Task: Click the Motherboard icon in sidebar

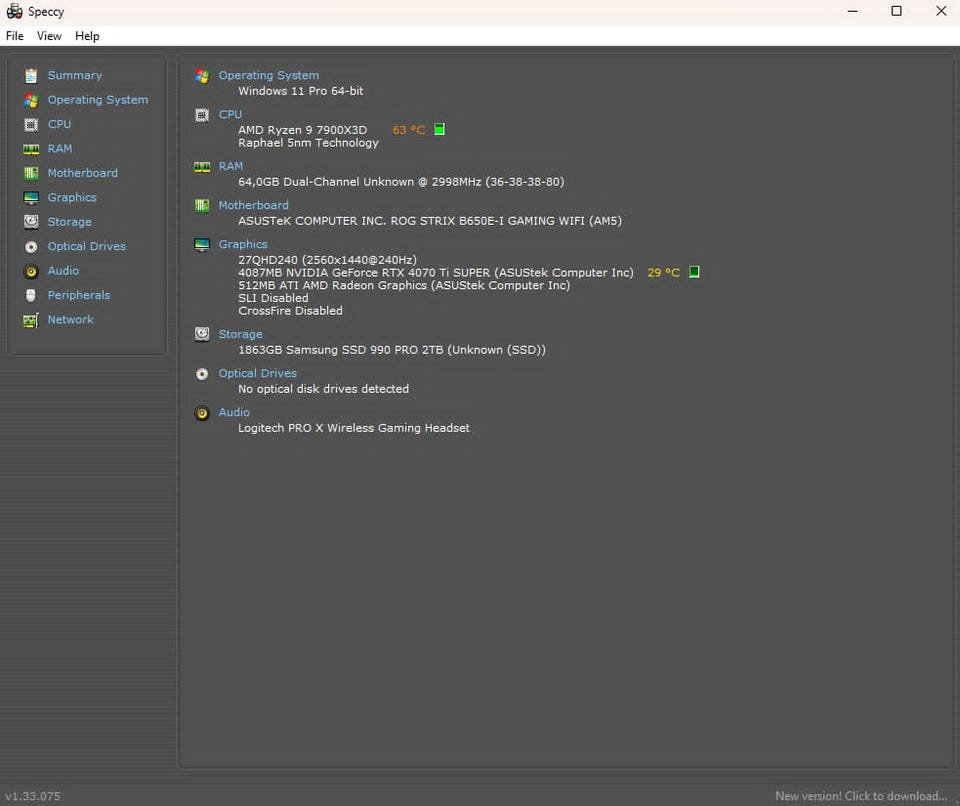Action: tap(31, 173)
